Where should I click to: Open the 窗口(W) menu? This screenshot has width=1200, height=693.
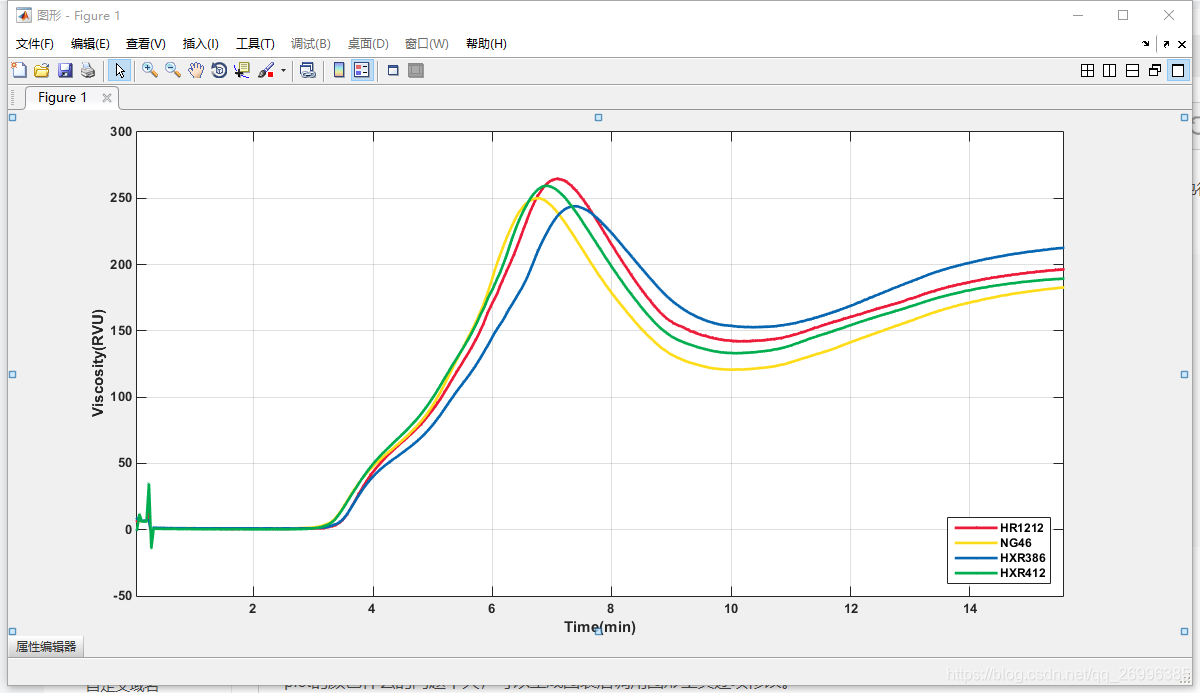tap(427, 44)
